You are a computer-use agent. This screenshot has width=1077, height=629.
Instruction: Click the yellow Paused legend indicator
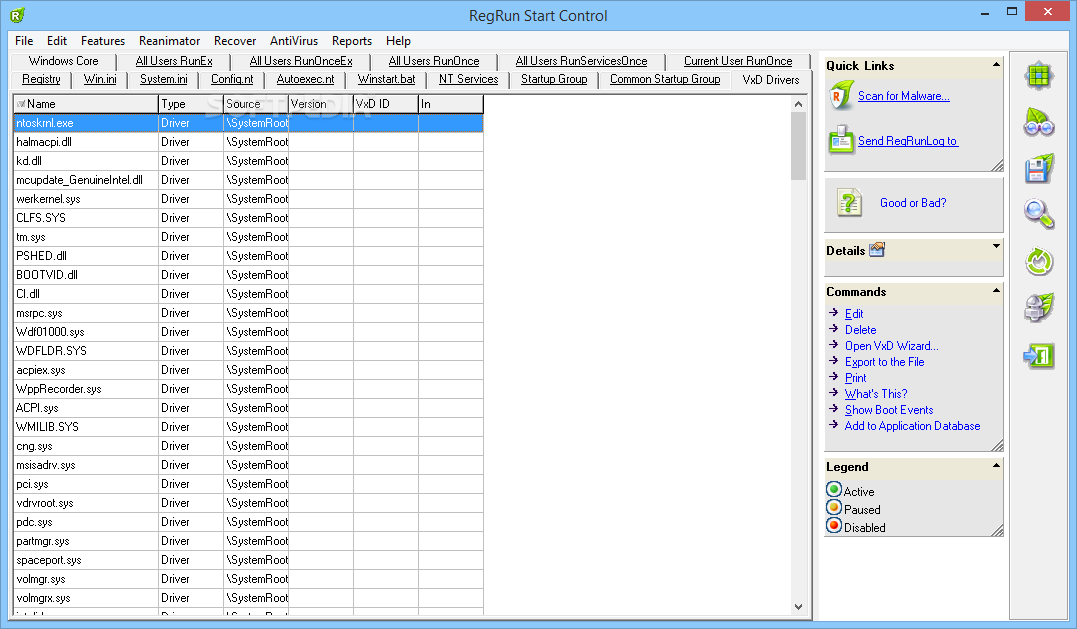pos(834,507)
